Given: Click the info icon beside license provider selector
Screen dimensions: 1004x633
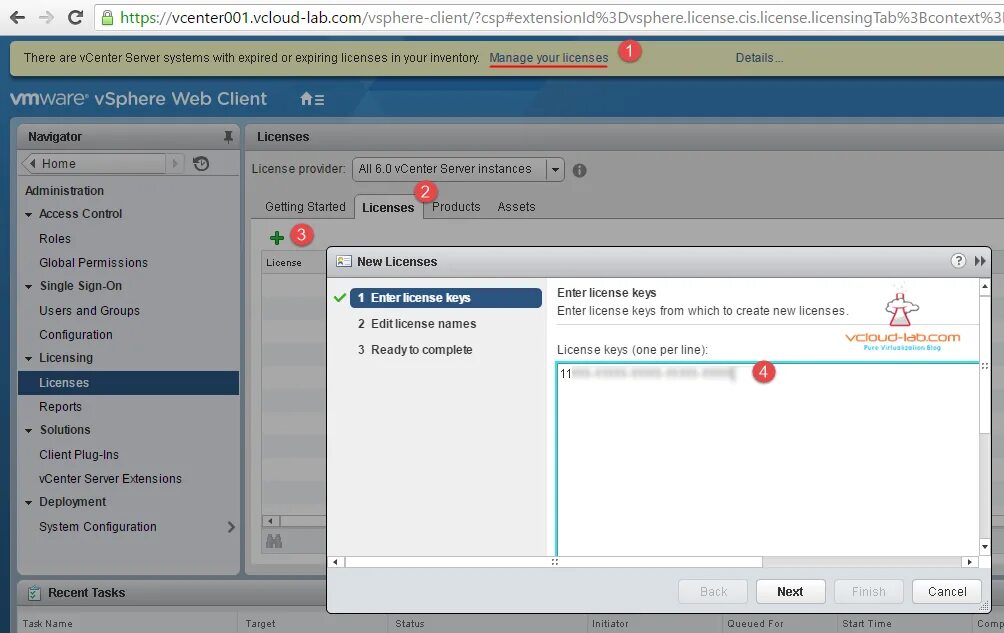Looking at the screenshot, I should (x=579, y=170).
